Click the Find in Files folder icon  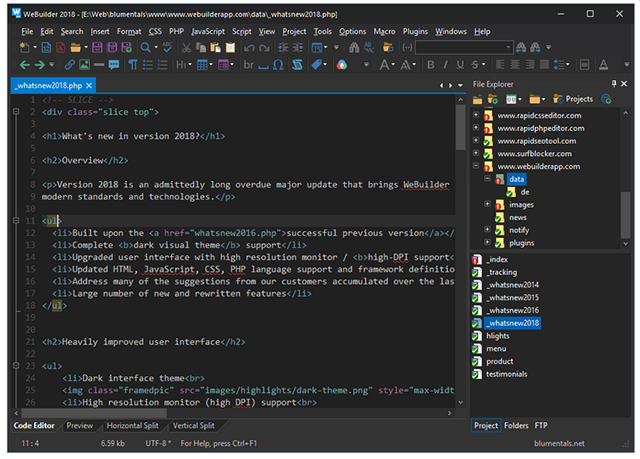tap(388, 48)
